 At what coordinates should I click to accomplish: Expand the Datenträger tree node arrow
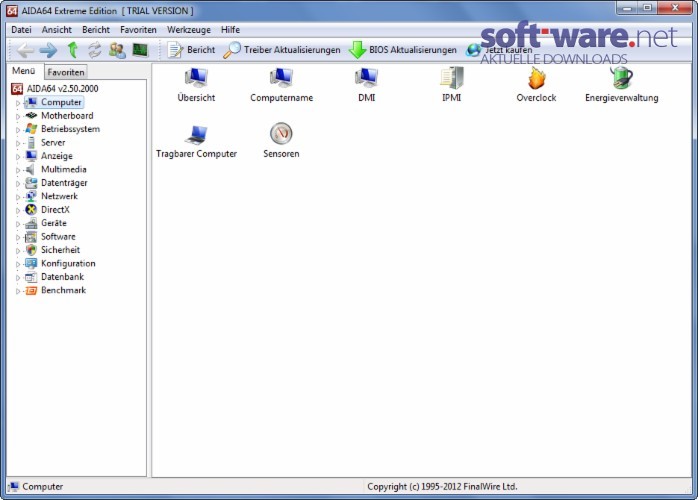tap(18, 183)
